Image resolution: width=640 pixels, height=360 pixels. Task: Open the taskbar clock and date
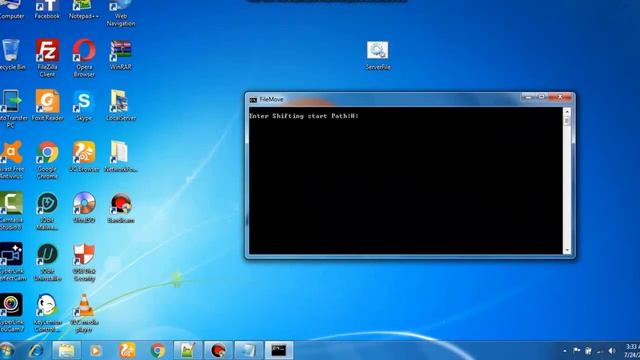coord(632,351)
